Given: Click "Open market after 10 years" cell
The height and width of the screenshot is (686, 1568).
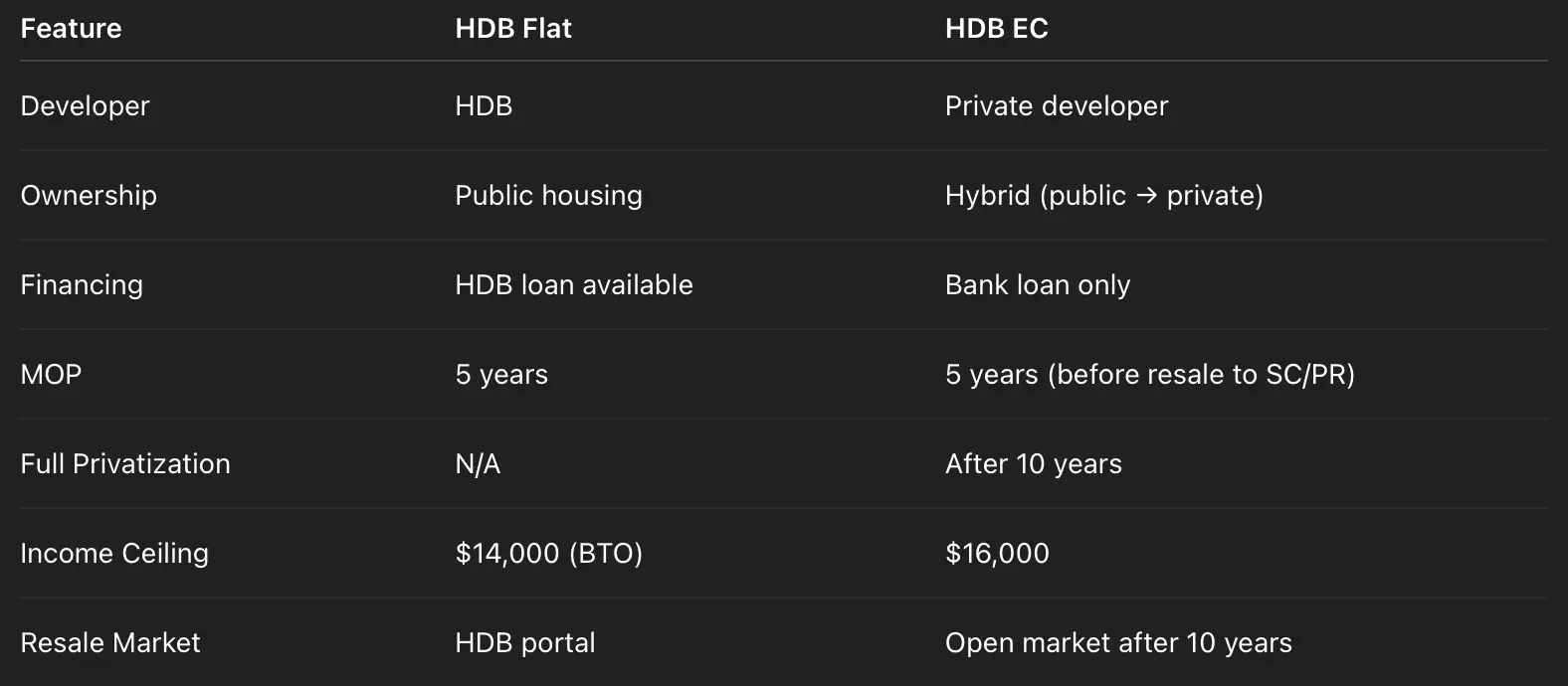Looking at the screenshot, I should pos(1118,642).
